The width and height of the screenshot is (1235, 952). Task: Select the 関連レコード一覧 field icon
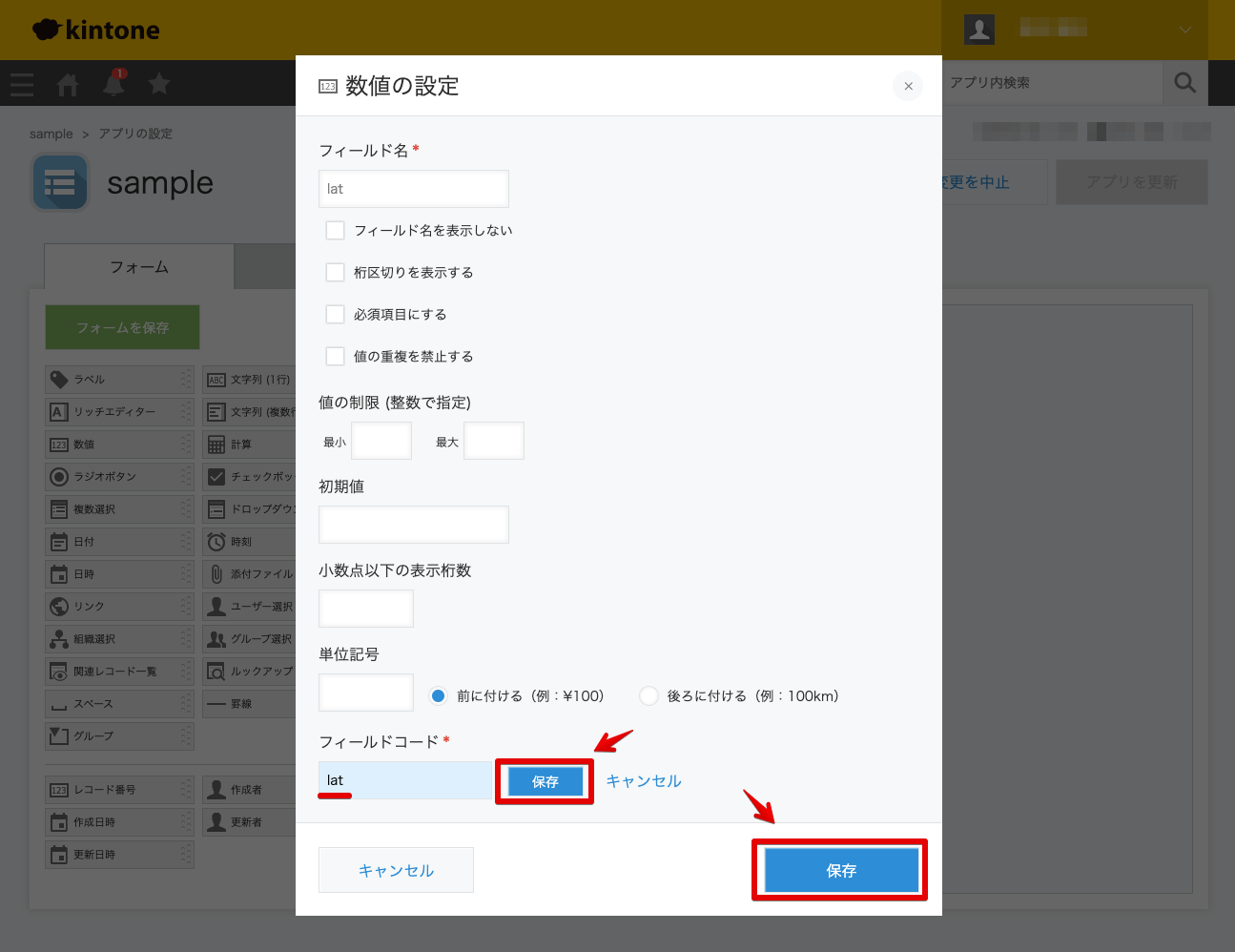(59, 672)
